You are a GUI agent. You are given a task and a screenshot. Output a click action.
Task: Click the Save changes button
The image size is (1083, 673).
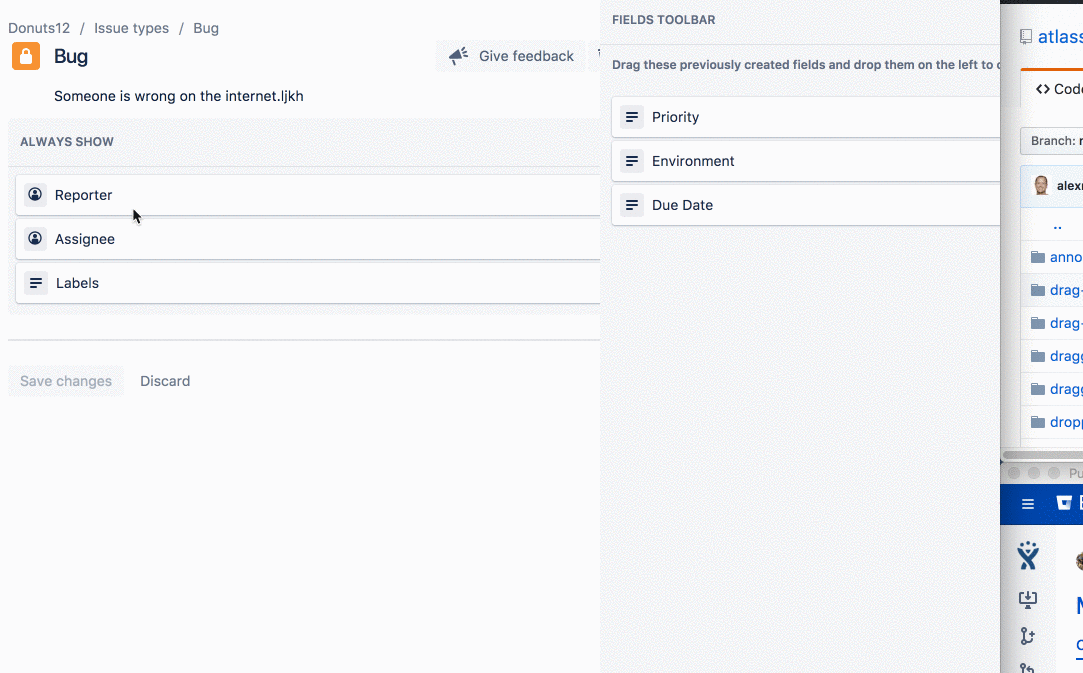65,380
